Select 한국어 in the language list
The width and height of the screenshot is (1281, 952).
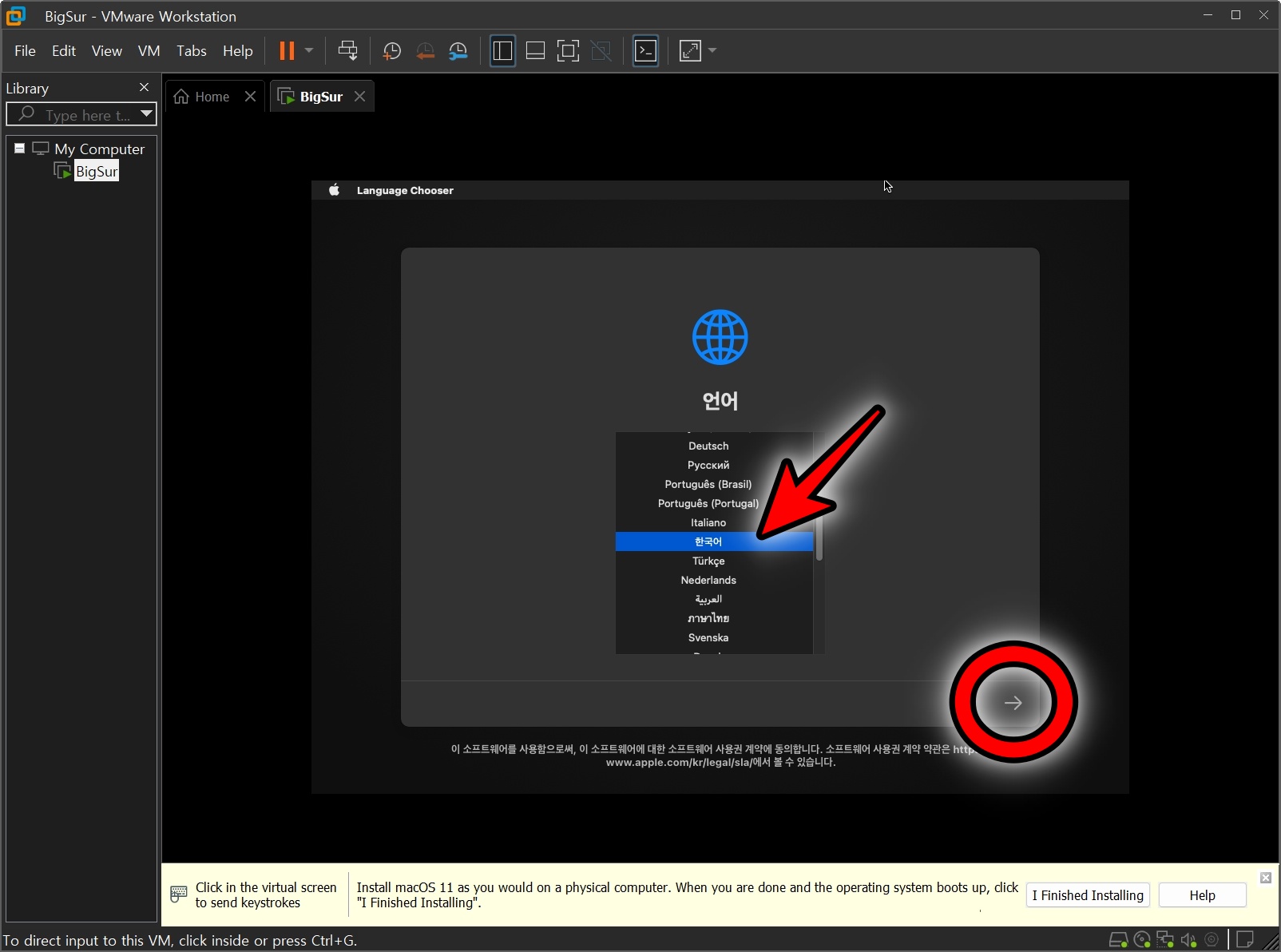pyautogui.click(x=714, y=541)
